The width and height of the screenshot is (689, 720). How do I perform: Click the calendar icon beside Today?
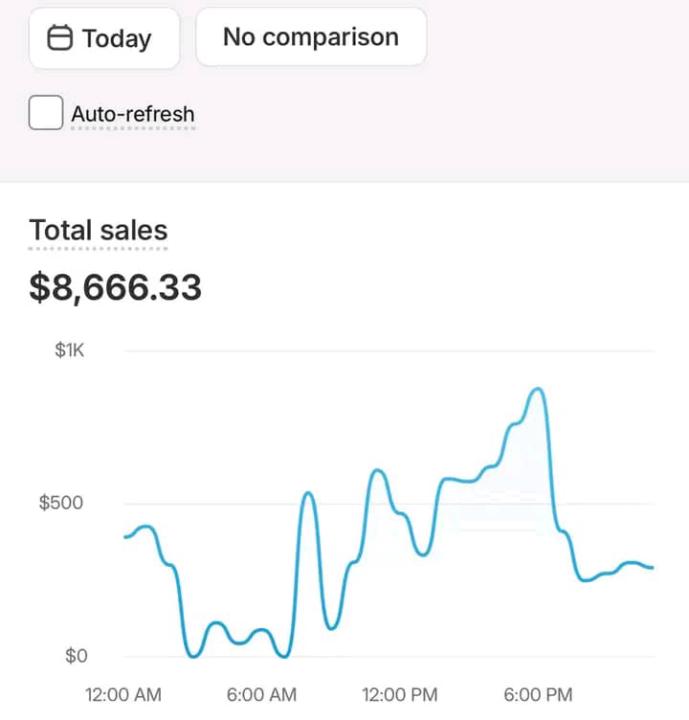(62, 39)
